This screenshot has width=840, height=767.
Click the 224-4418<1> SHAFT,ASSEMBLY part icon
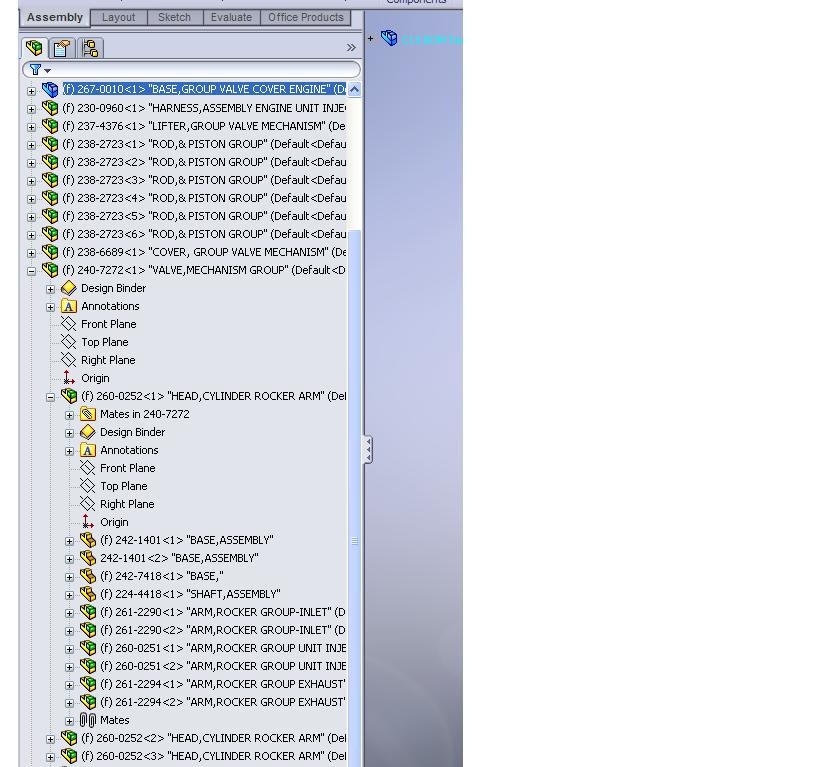pyautogui.click(x=88, y=594)
